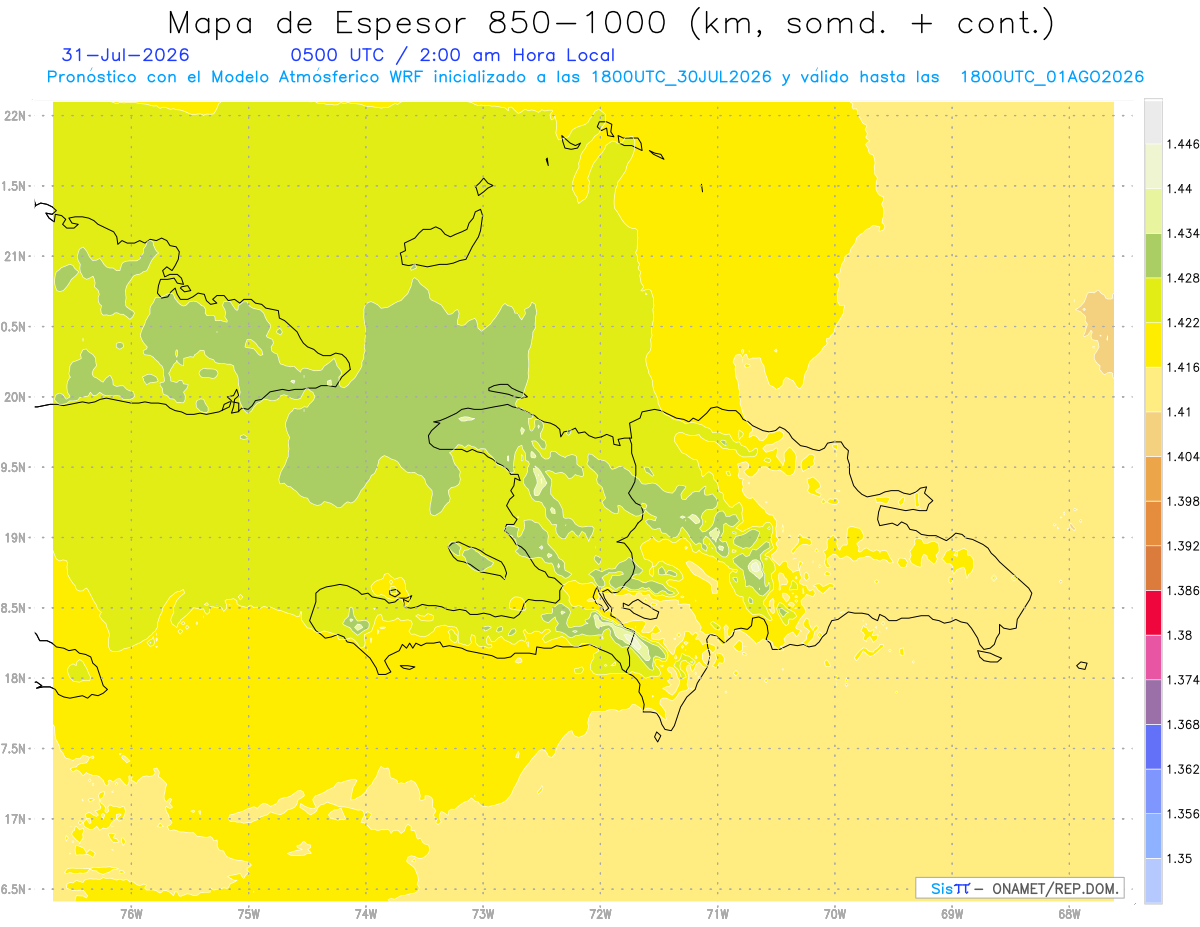This screenshot has height=927, width=1200.
Task: Click the blue color bar segment between 1.362 and 1.368
Action: click(1153, 747)
